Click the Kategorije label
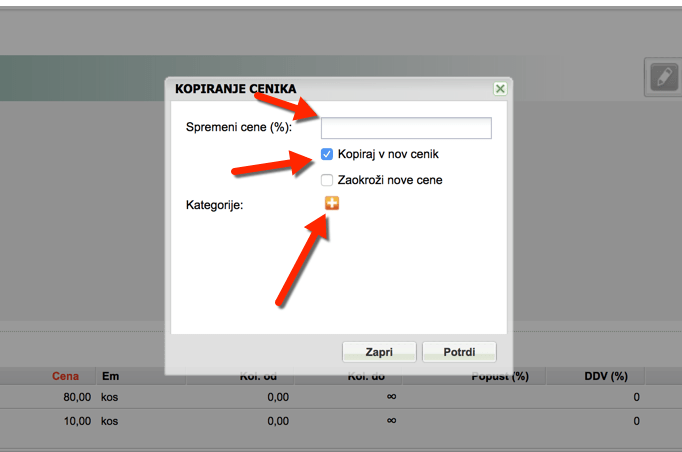 215,205
